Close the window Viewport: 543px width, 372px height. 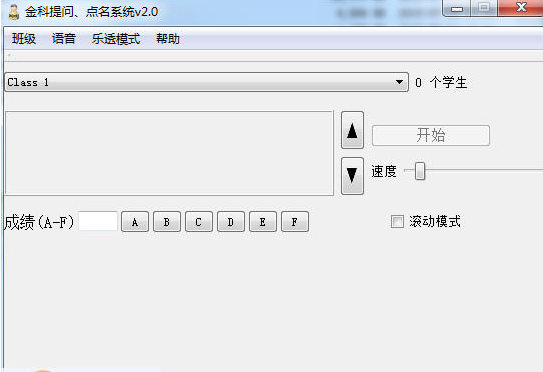pyautogui.click(x=520, y=8)
